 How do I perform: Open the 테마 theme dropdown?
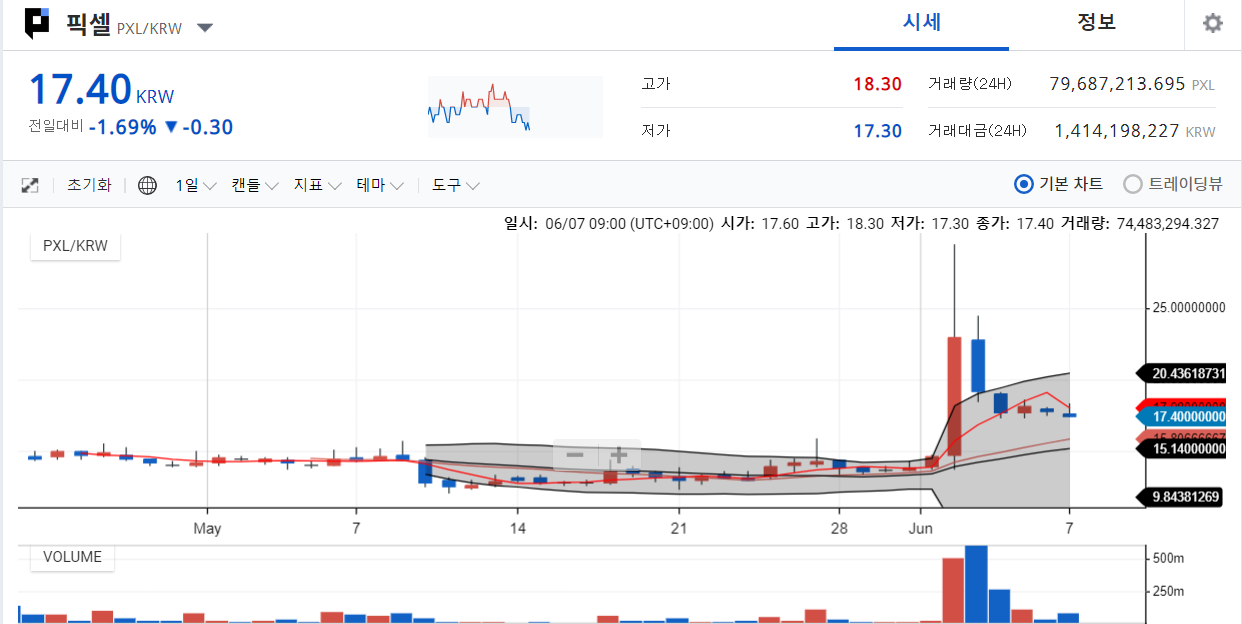tap(380, 185)
